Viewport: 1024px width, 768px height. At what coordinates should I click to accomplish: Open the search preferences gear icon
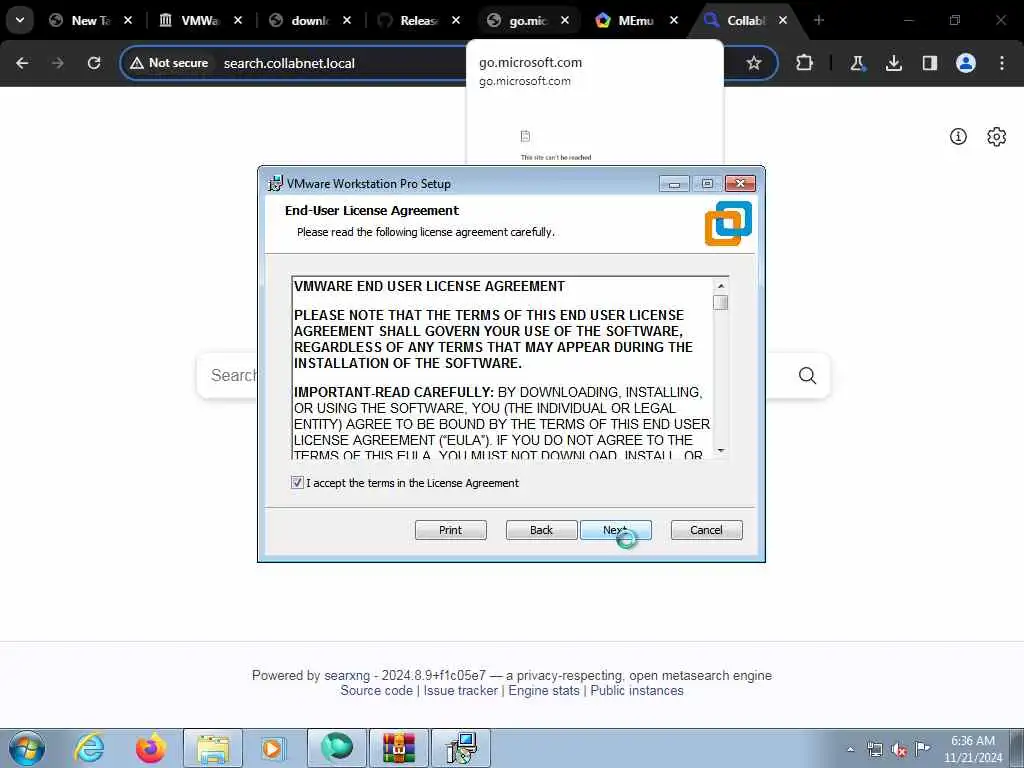(997, 136)
